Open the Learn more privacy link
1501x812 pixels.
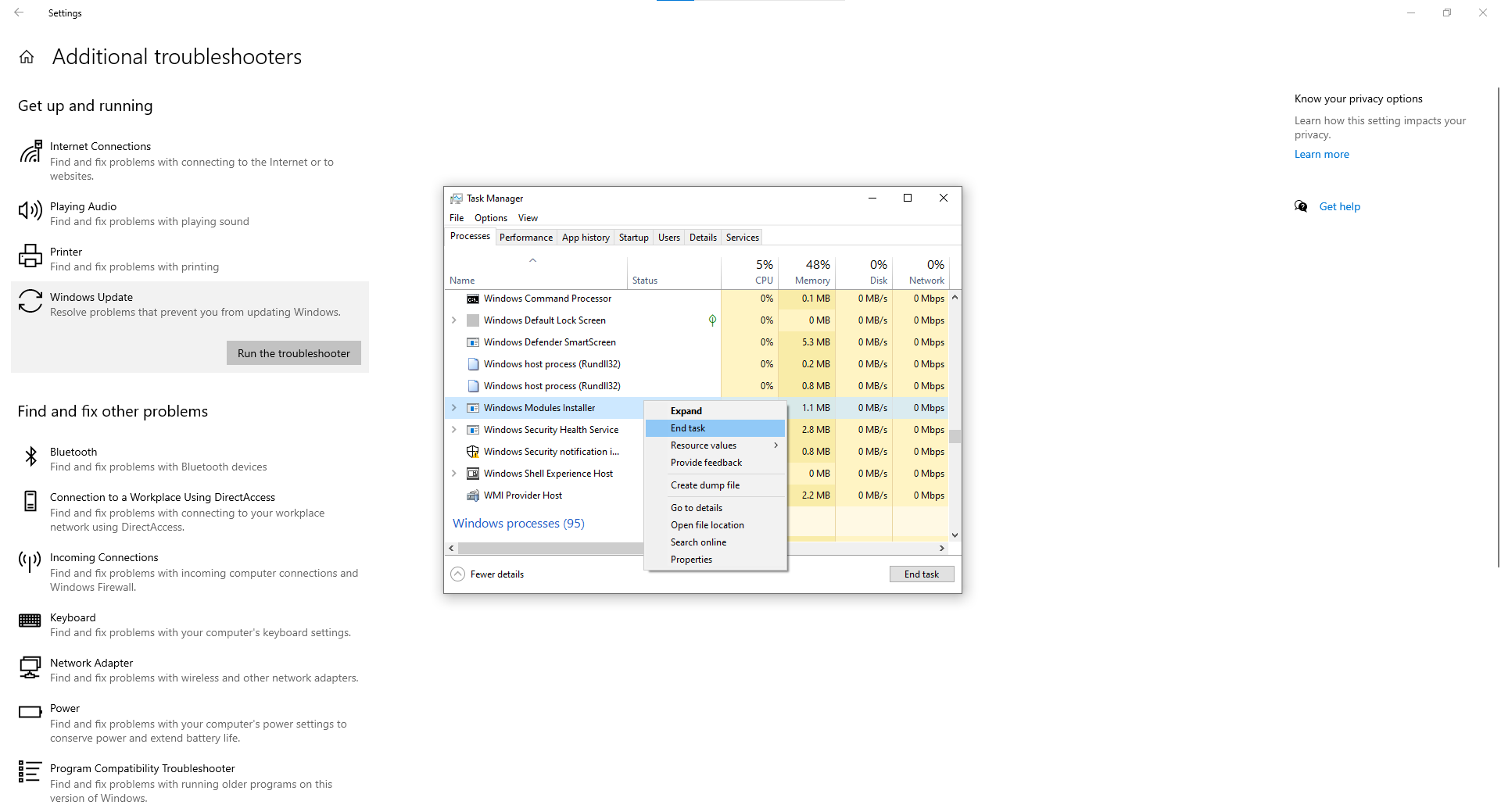coord(1321,155)
